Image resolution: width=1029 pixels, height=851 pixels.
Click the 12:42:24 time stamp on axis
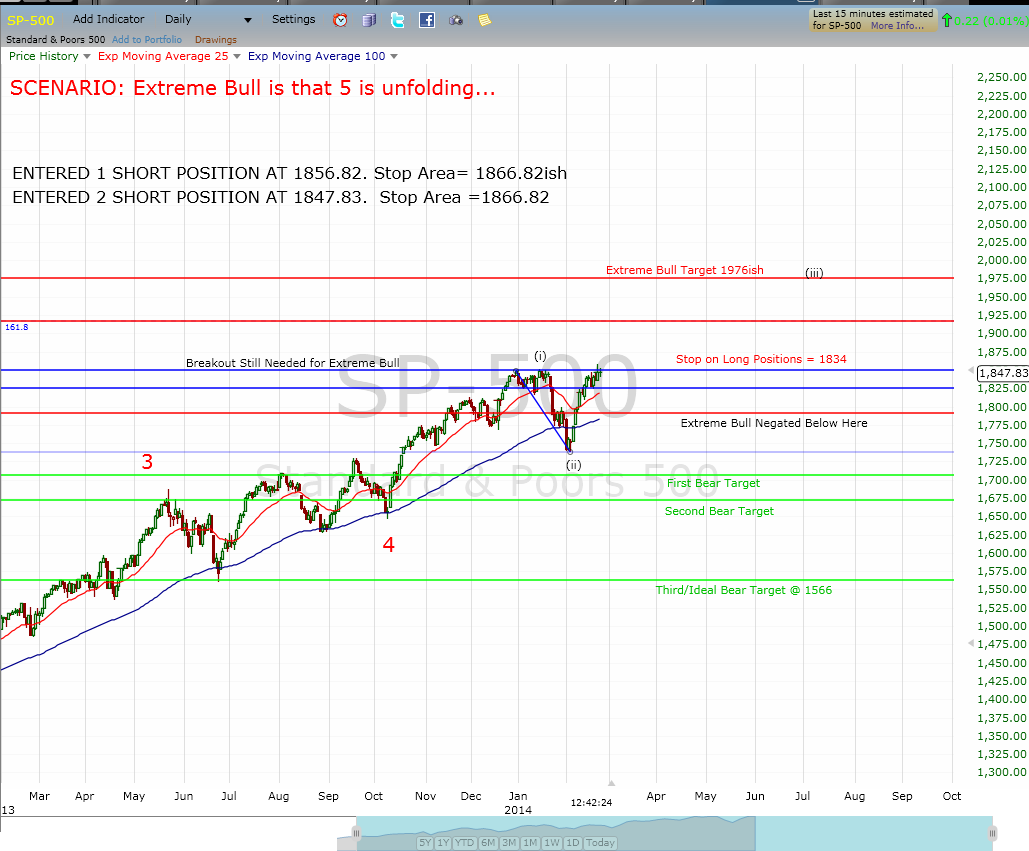(591, 802)
